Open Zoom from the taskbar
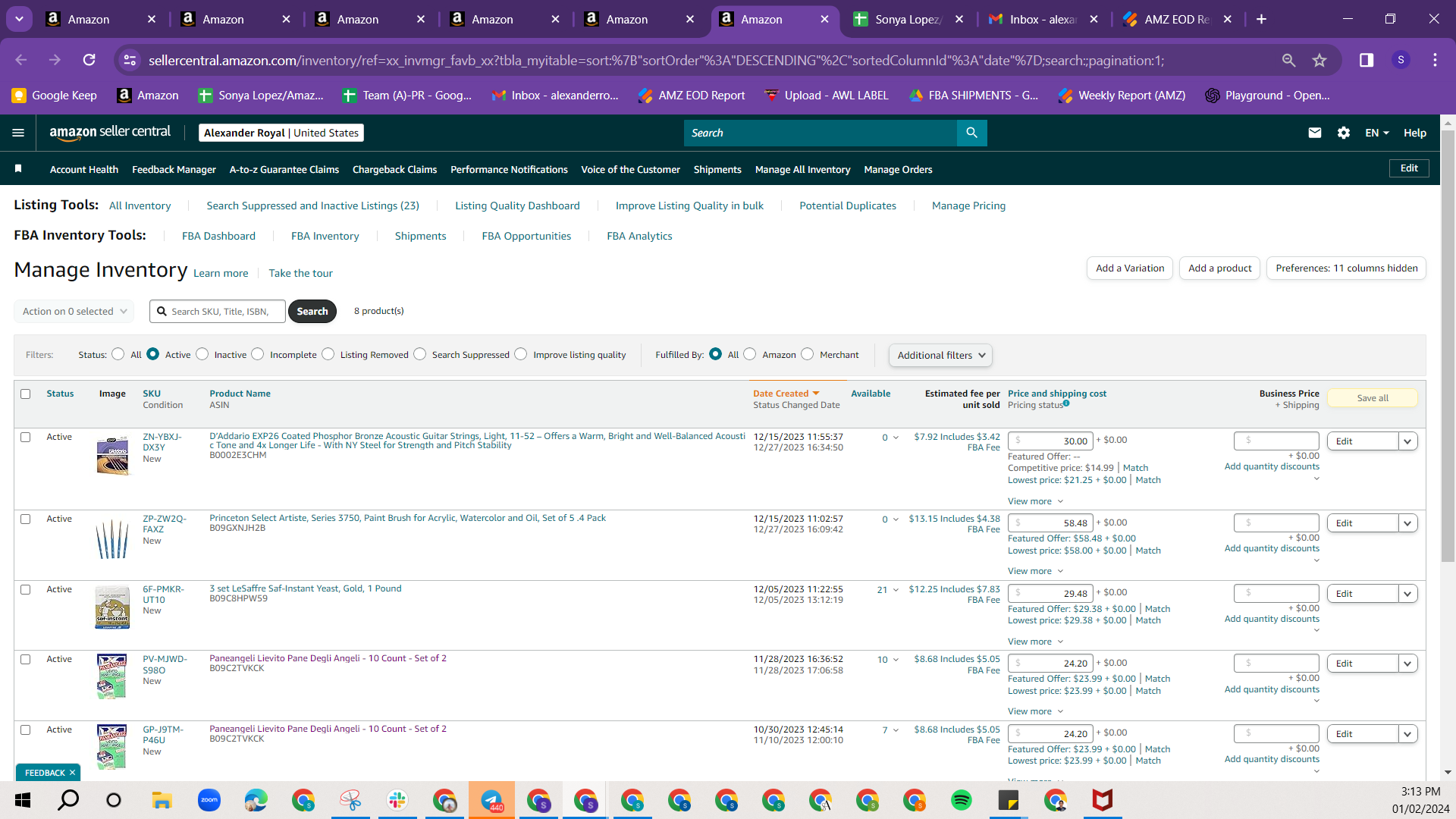 pos(209,800)
